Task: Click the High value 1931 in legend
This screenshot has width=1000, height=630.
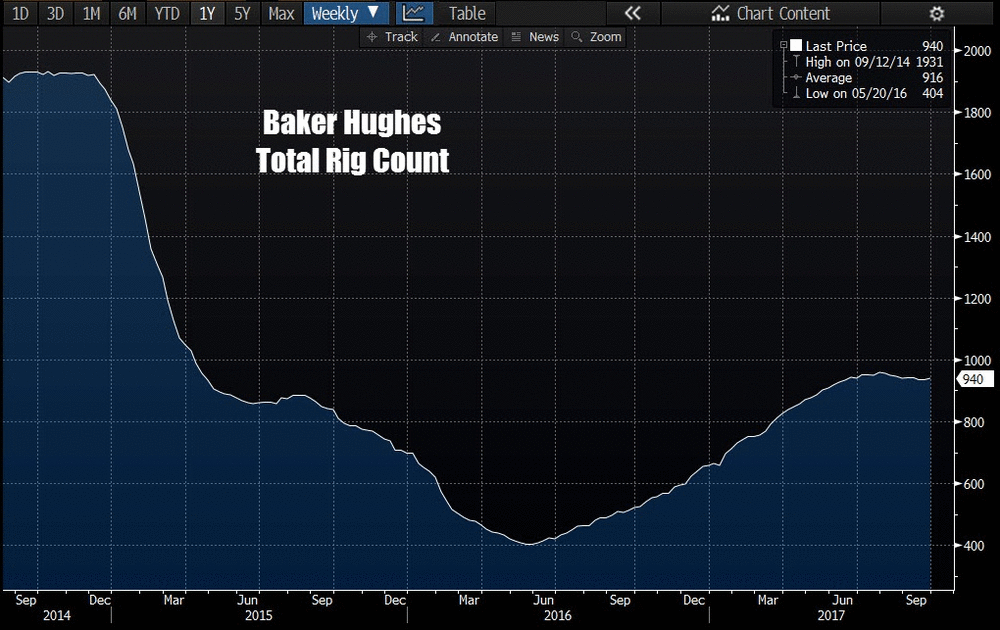Action: pos(929,62)
